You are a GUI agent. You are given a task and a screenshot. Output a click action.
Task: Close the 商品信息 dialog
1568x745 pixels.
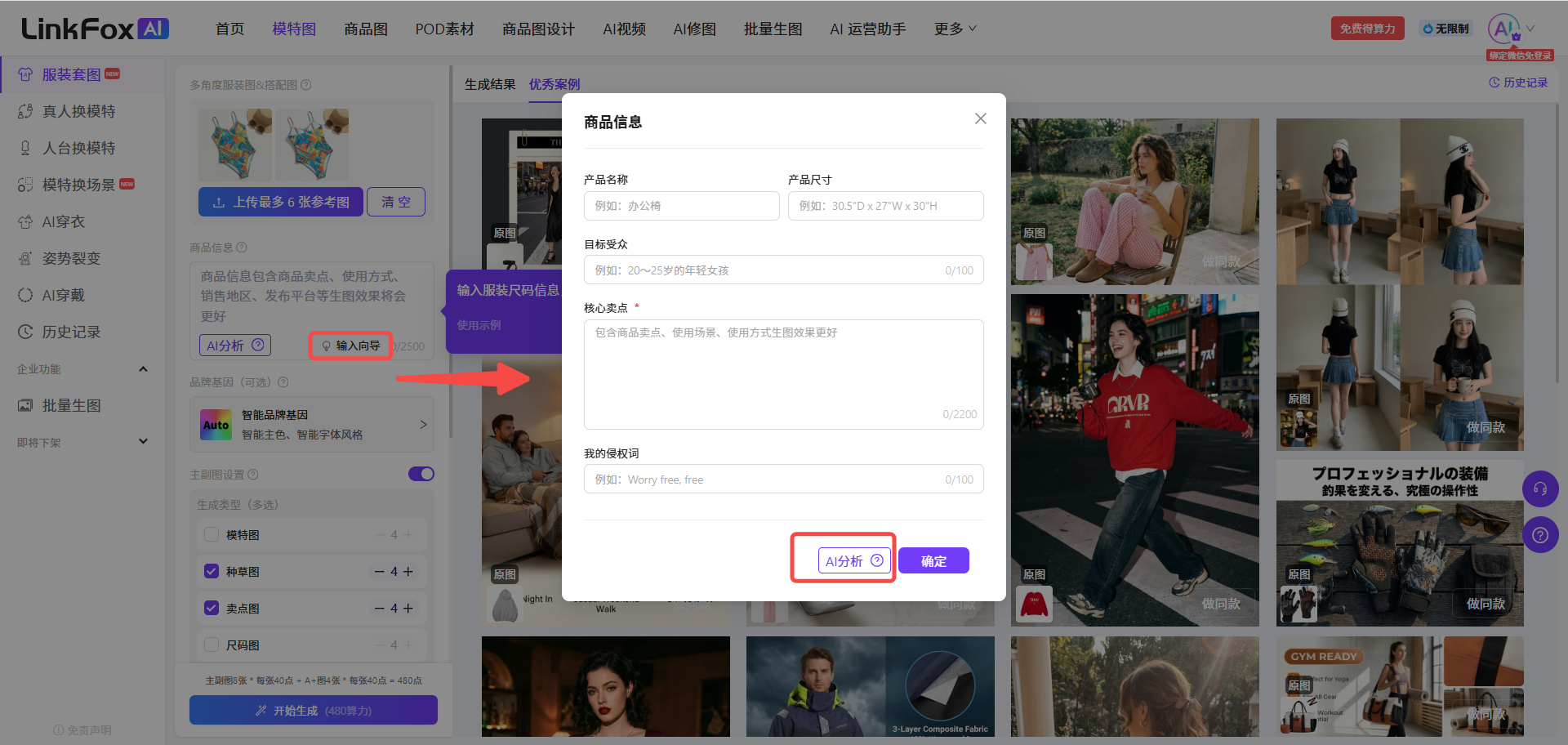(x=981, y=118)
